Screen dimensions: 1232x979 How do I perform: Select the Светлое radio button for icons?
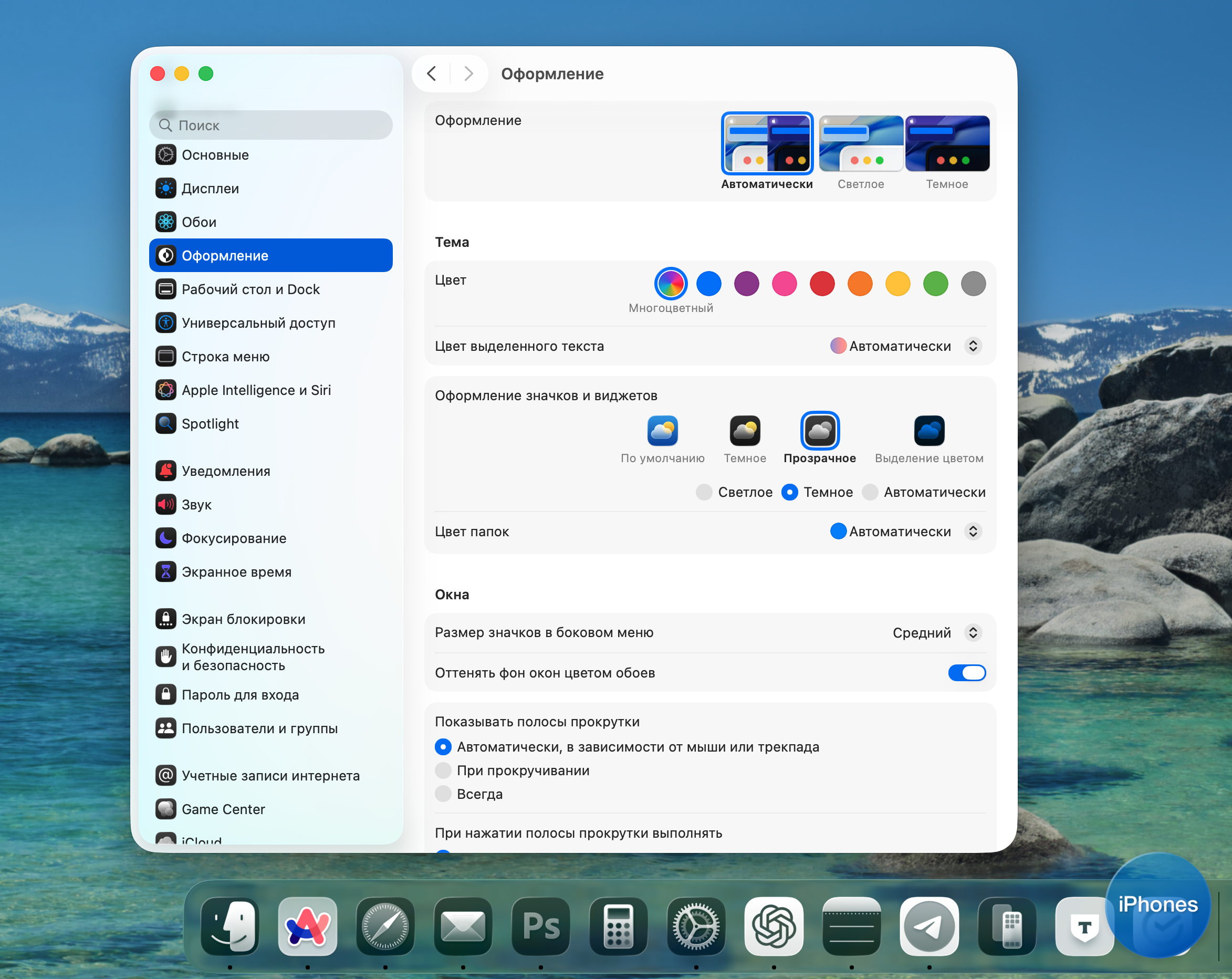pos(704,492)
